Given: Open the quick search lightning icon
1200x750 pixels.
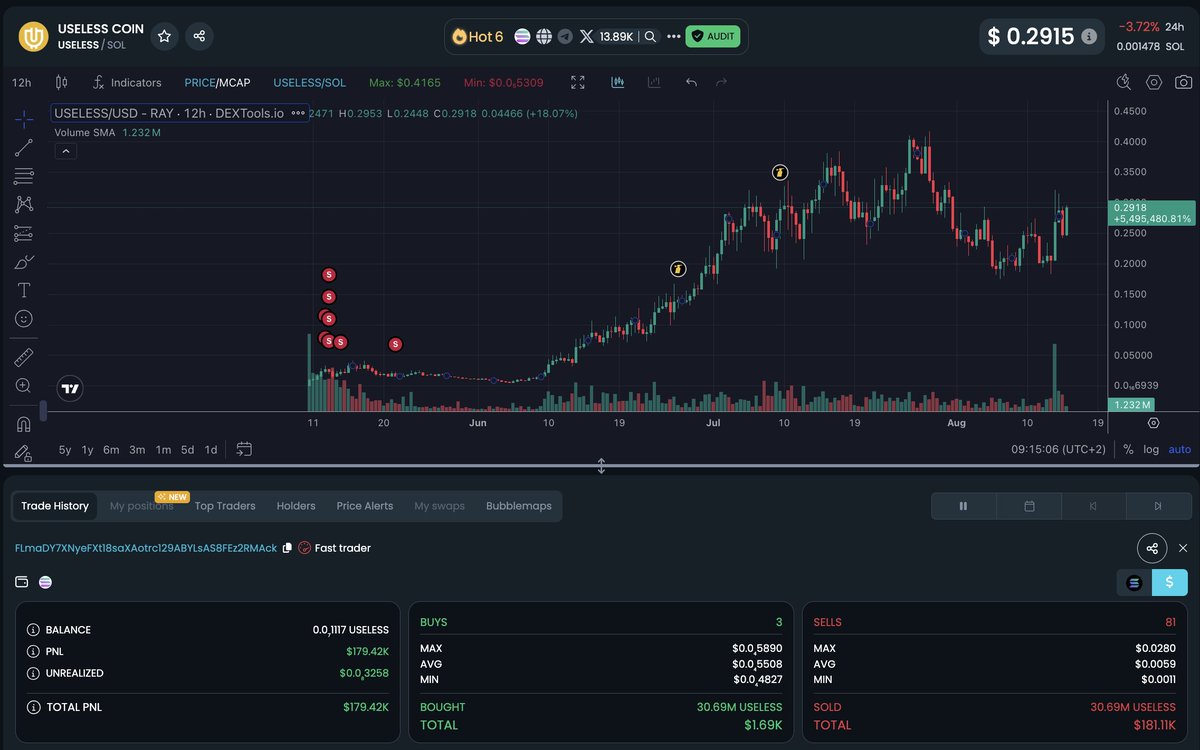Looking at the screenshot, I should (1124, 82).
